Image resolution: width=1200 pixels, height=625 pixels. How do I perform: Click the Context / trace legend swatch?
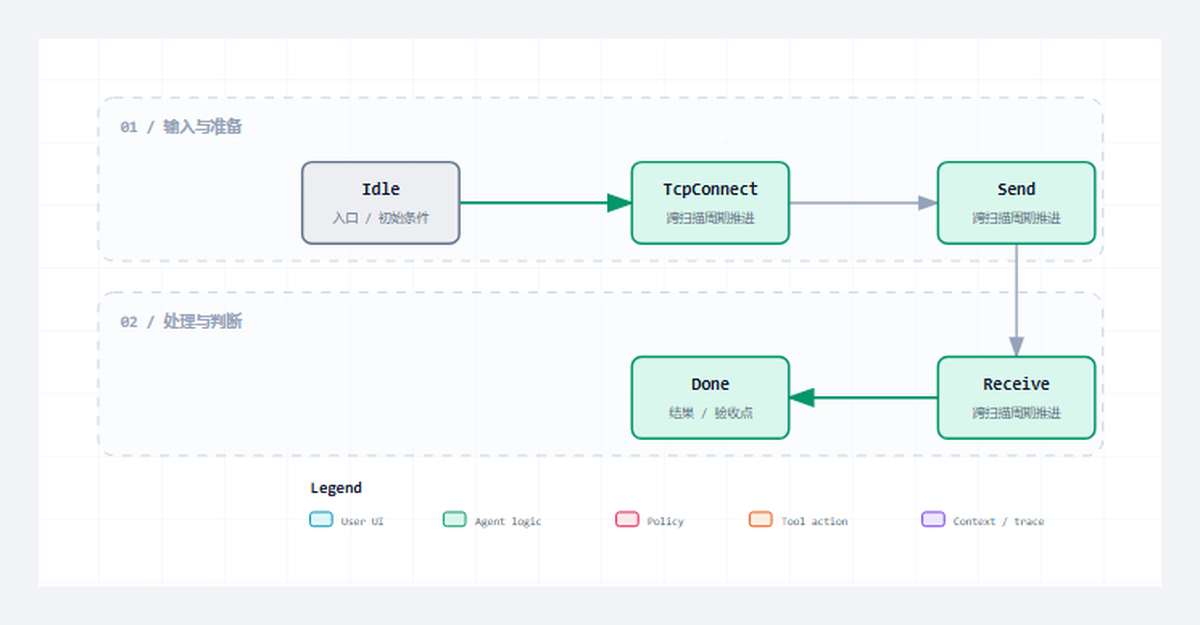(x=933, y=520)
